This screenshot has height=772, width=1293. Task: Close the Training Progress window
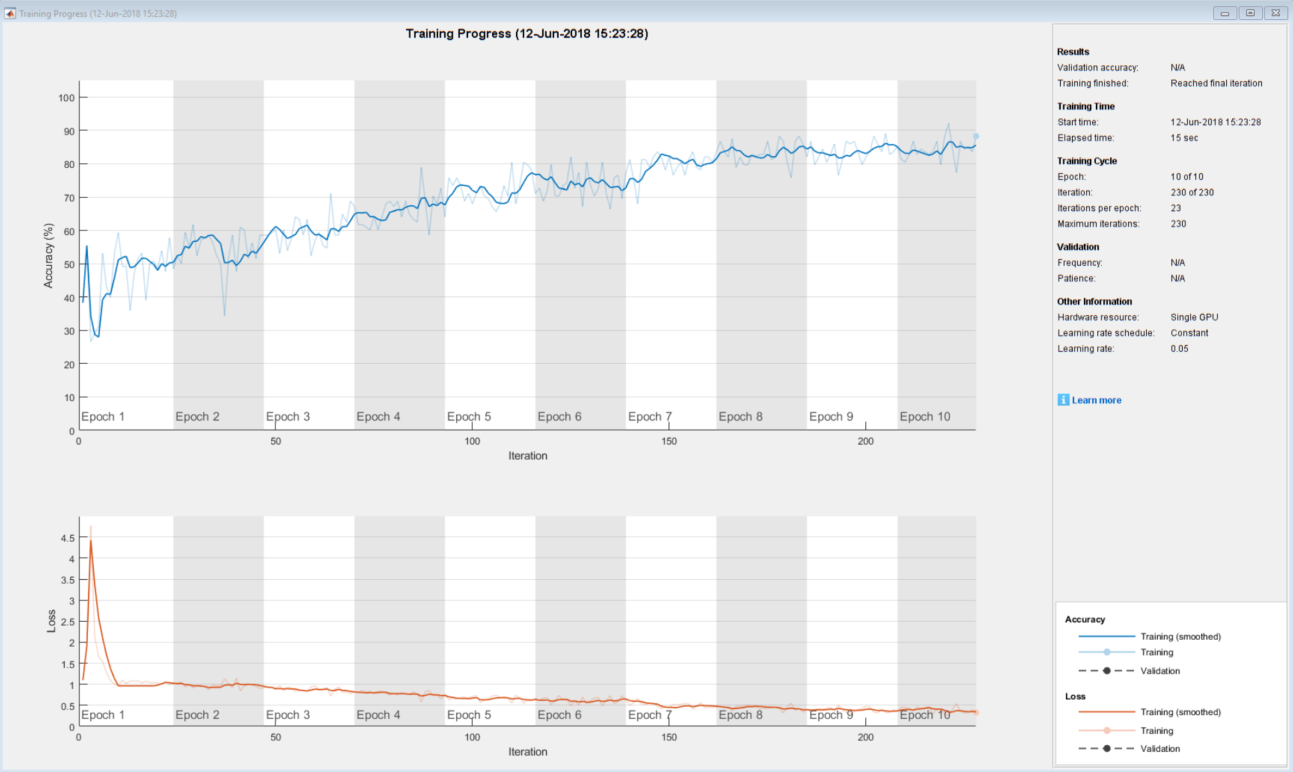[1275, 13]
